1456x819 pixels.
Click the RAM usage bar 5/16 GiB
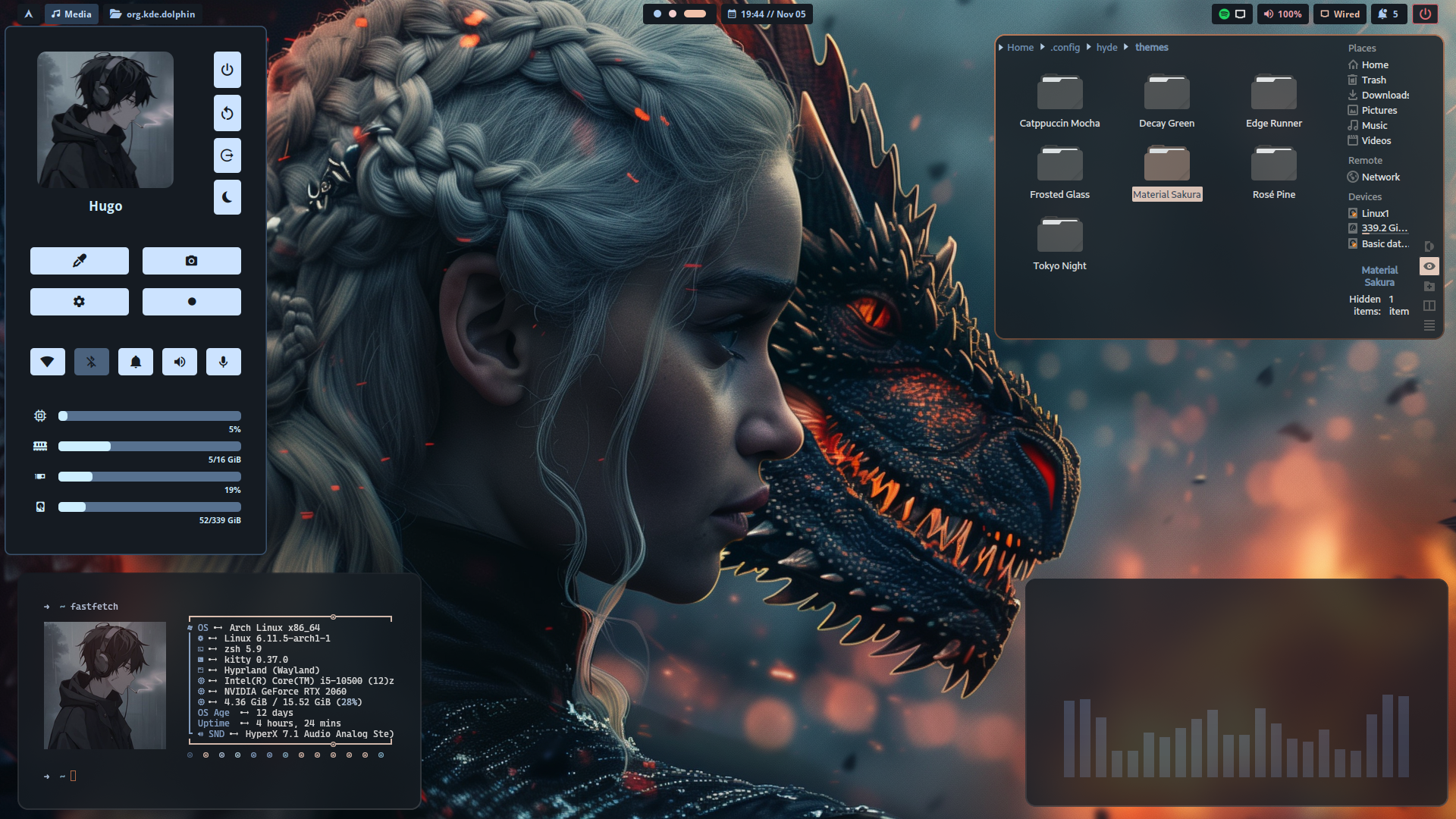149,446
